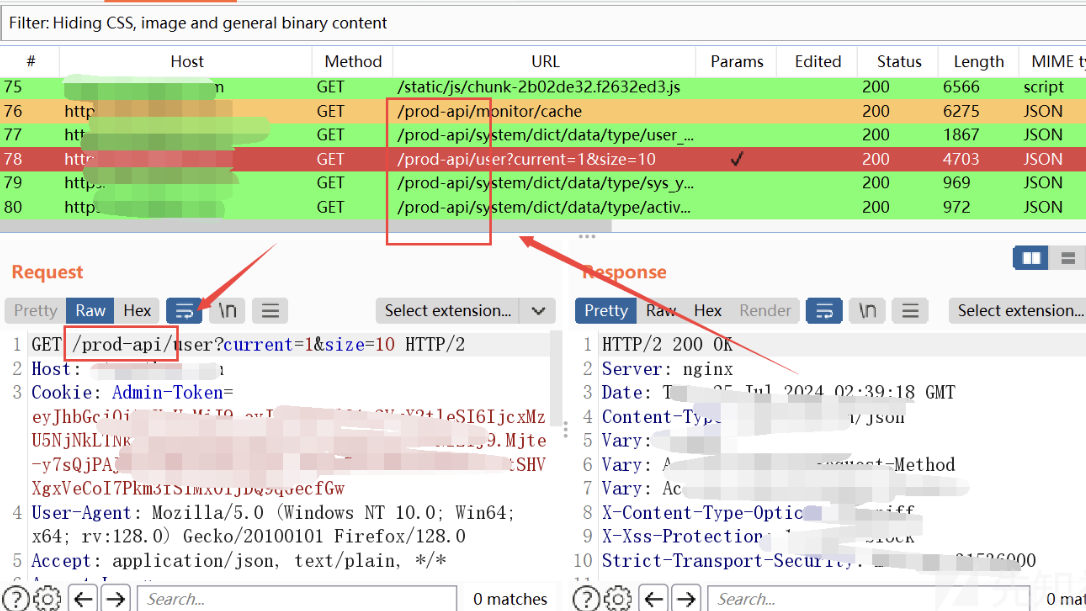Viewport: 1086px width, 611px height.
Task: Sort history by Status column header
Action: pyautogui.click(x=898, y=62)
